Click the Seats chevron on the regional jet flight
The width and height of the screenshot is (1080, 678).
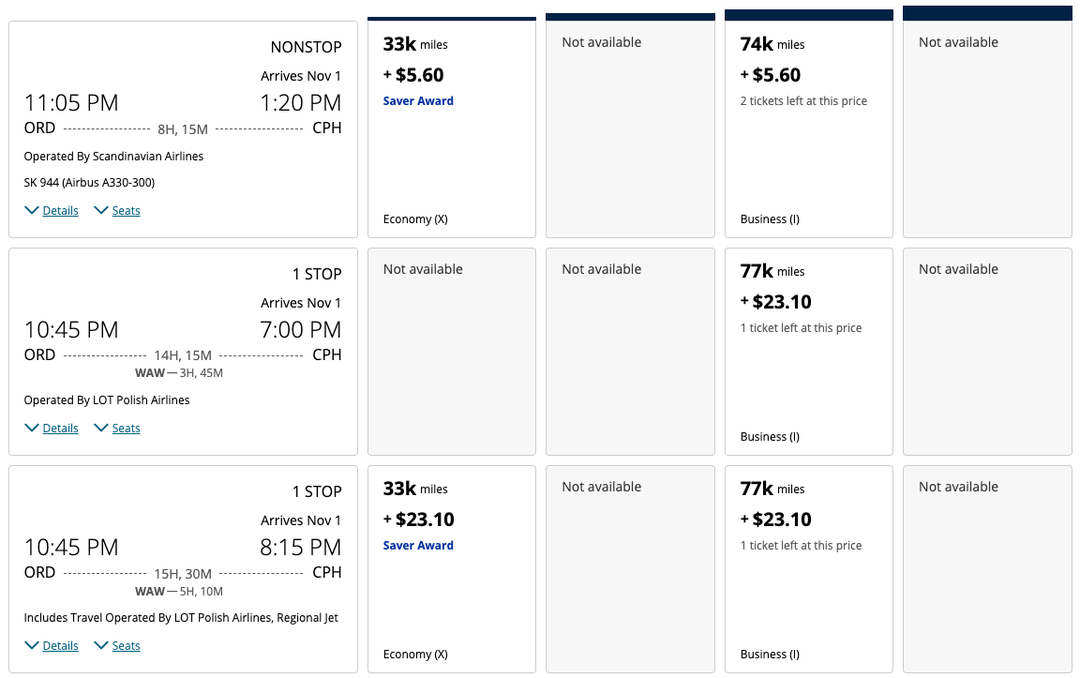[100, 645]
